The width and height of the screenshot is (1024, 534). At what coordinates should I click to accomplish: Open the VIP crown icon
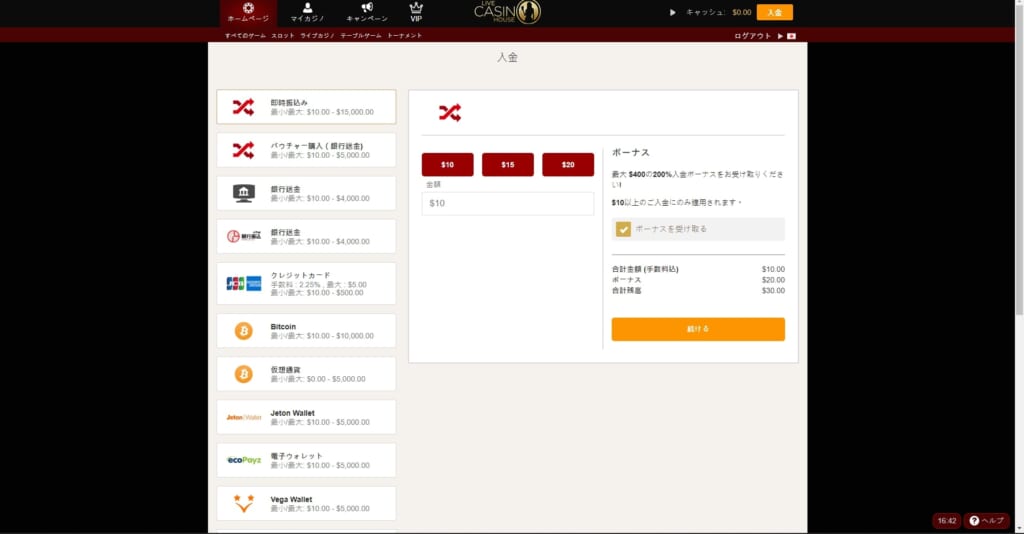(x=416, y=12)
